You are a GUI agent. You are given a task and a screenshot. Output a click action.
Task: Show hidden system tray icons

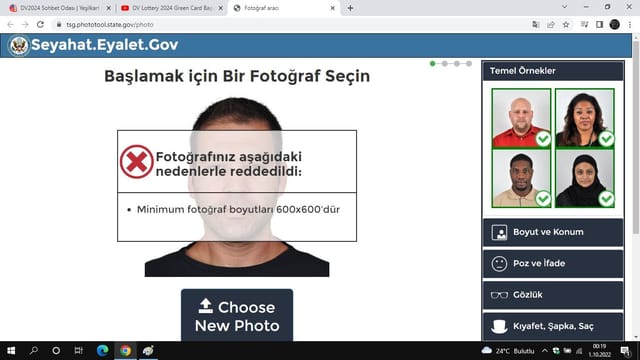point(544,351)
